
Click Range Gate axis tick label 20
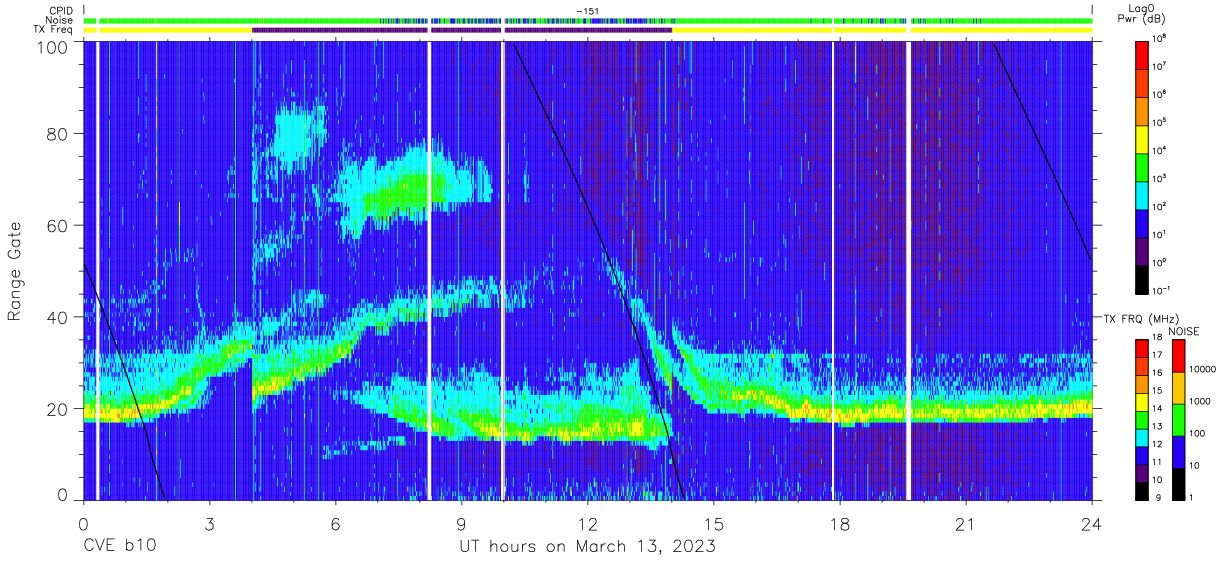point(58,409)
